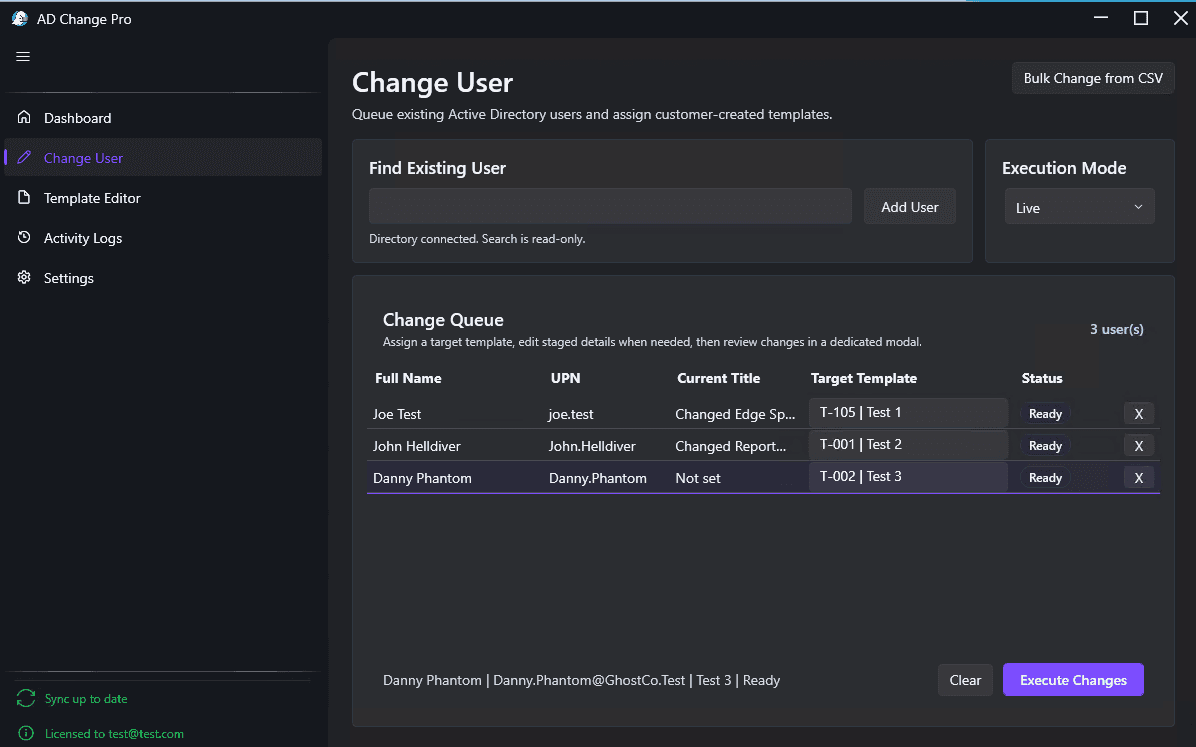Toggle the hamburger sidebar menu
The height and width of the screenshot is (747, 1196).
tap(23, 56)
